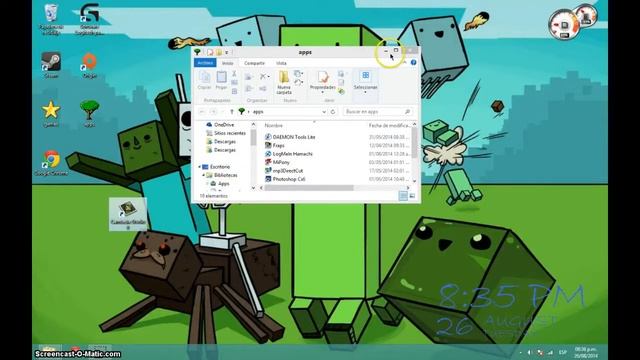
Task: Select the Photoshop Cs6 file entry
Action: [x=285, y=179]
